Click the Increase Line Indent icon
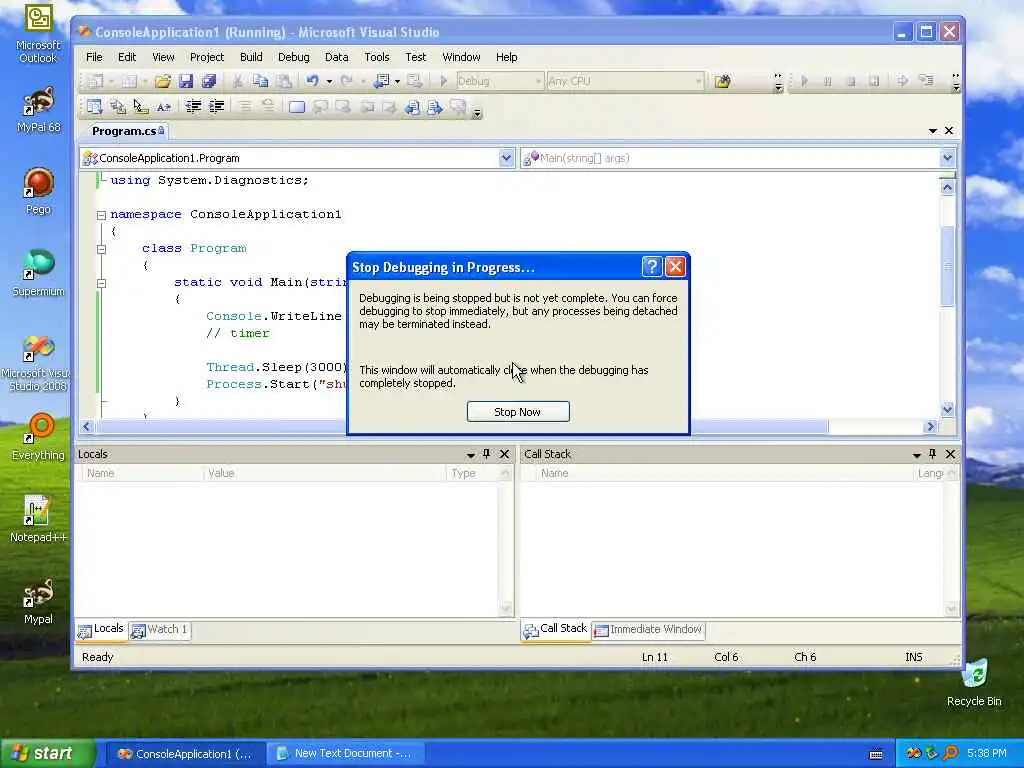The height and width of the screenshot is (768, 1024). (216, 106)
